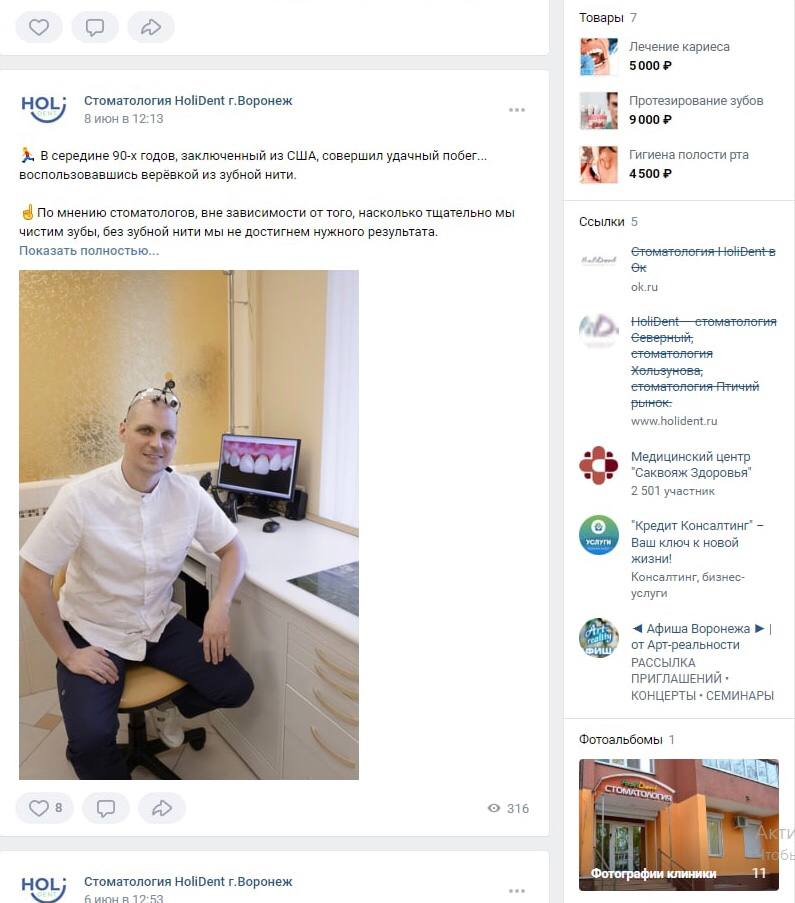Image resolution: width=795 pixels, height=903 pixels.
Task: Open comments on the 8 June post
Action: click(105, 808)
